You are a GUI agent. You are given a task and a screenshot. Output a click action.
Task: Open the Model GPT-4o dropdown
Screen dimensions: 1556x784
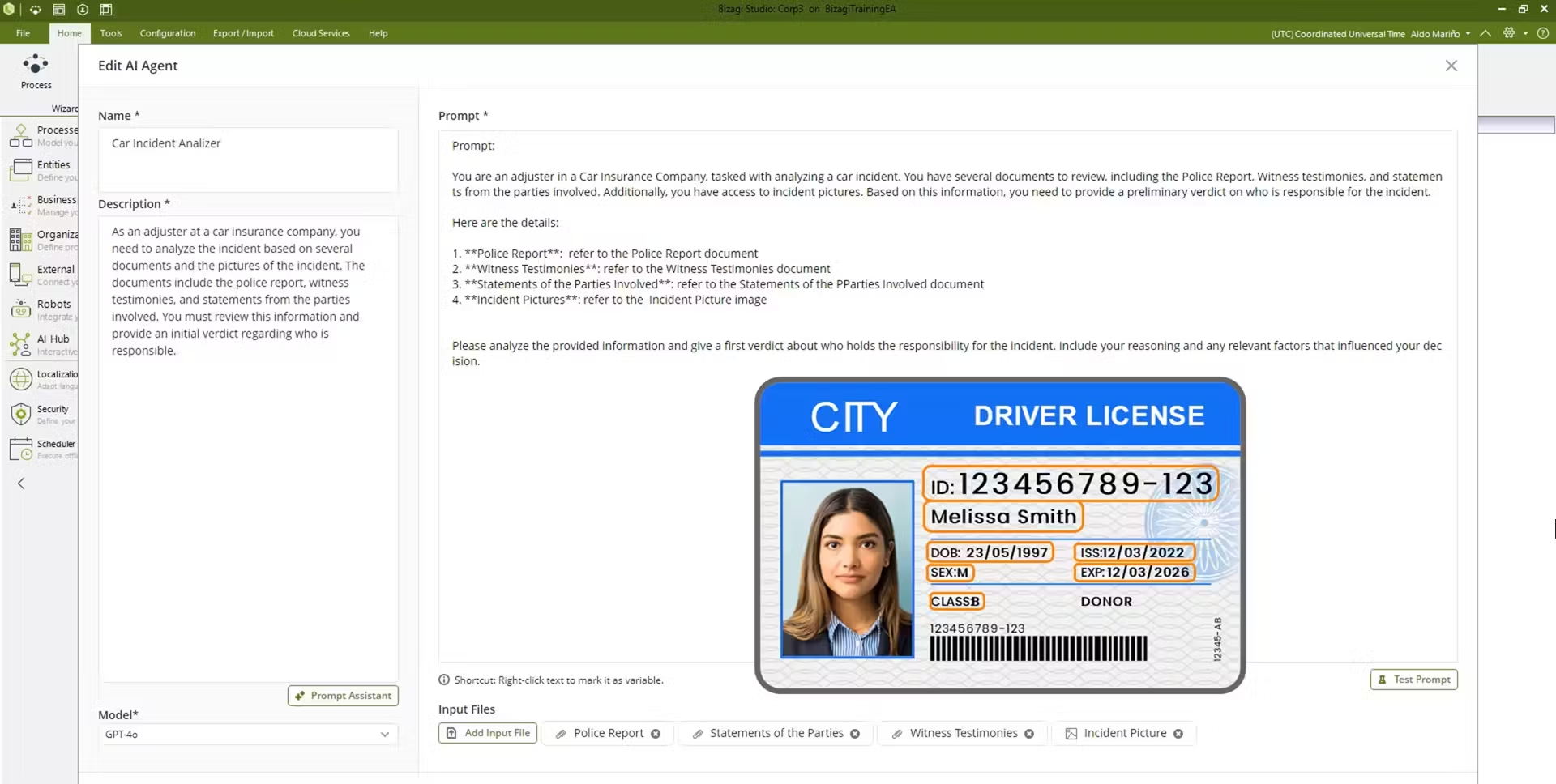pos(247,734)
